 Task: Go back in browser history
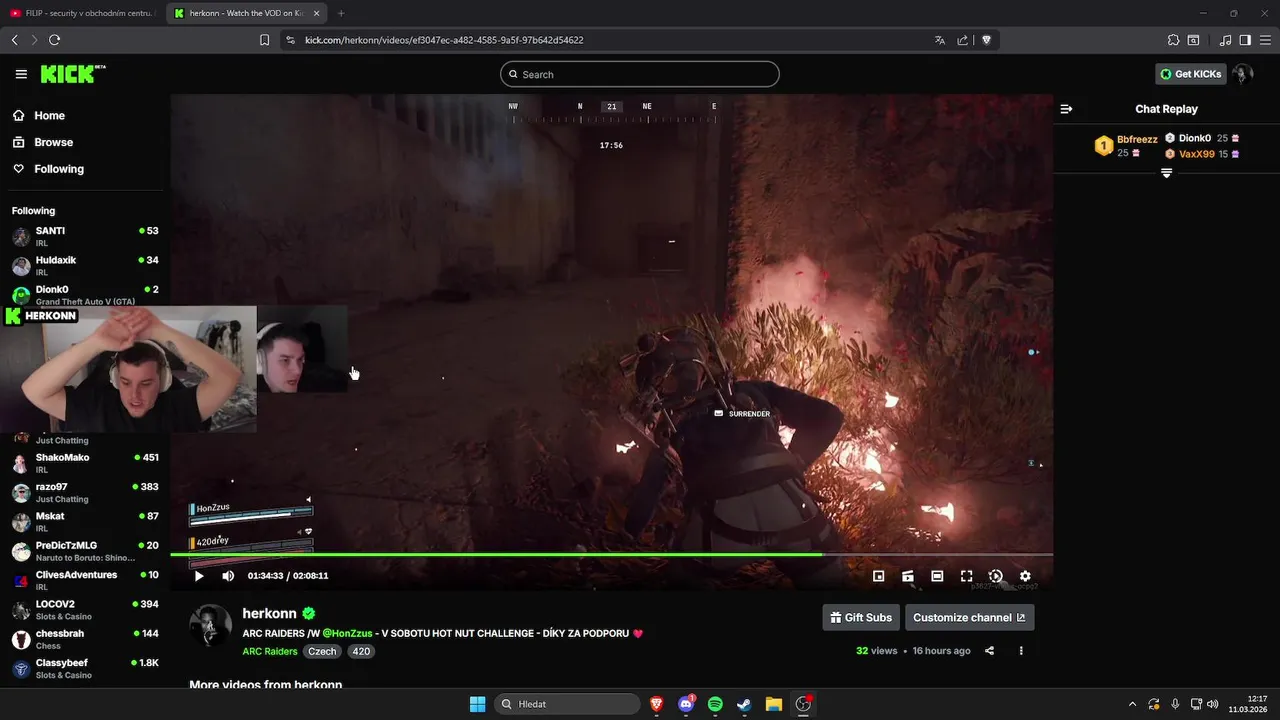click(x=14, y=40)
